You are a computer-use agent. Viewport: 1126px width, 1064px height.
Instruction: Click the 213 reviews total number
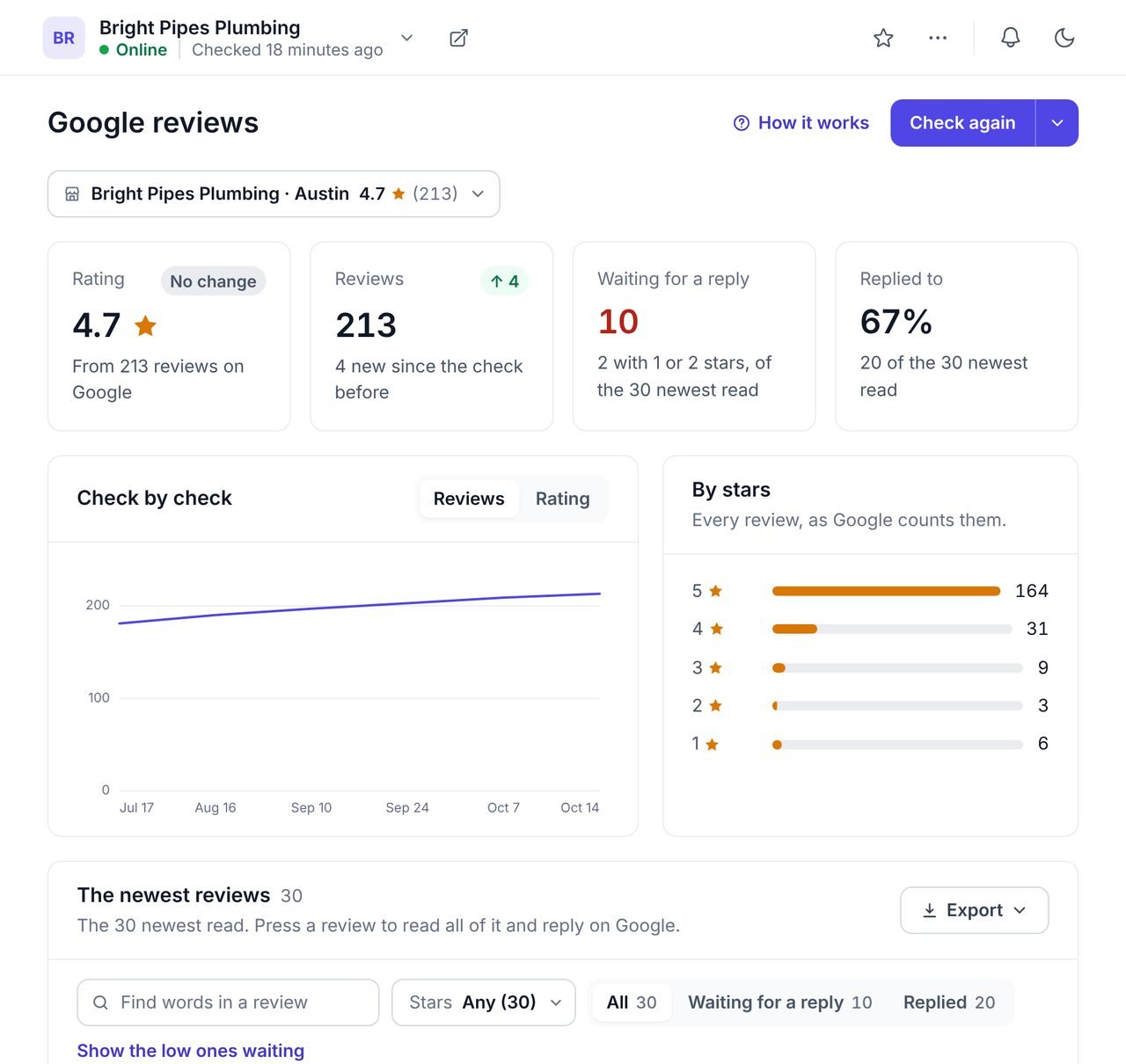point(366,325)
